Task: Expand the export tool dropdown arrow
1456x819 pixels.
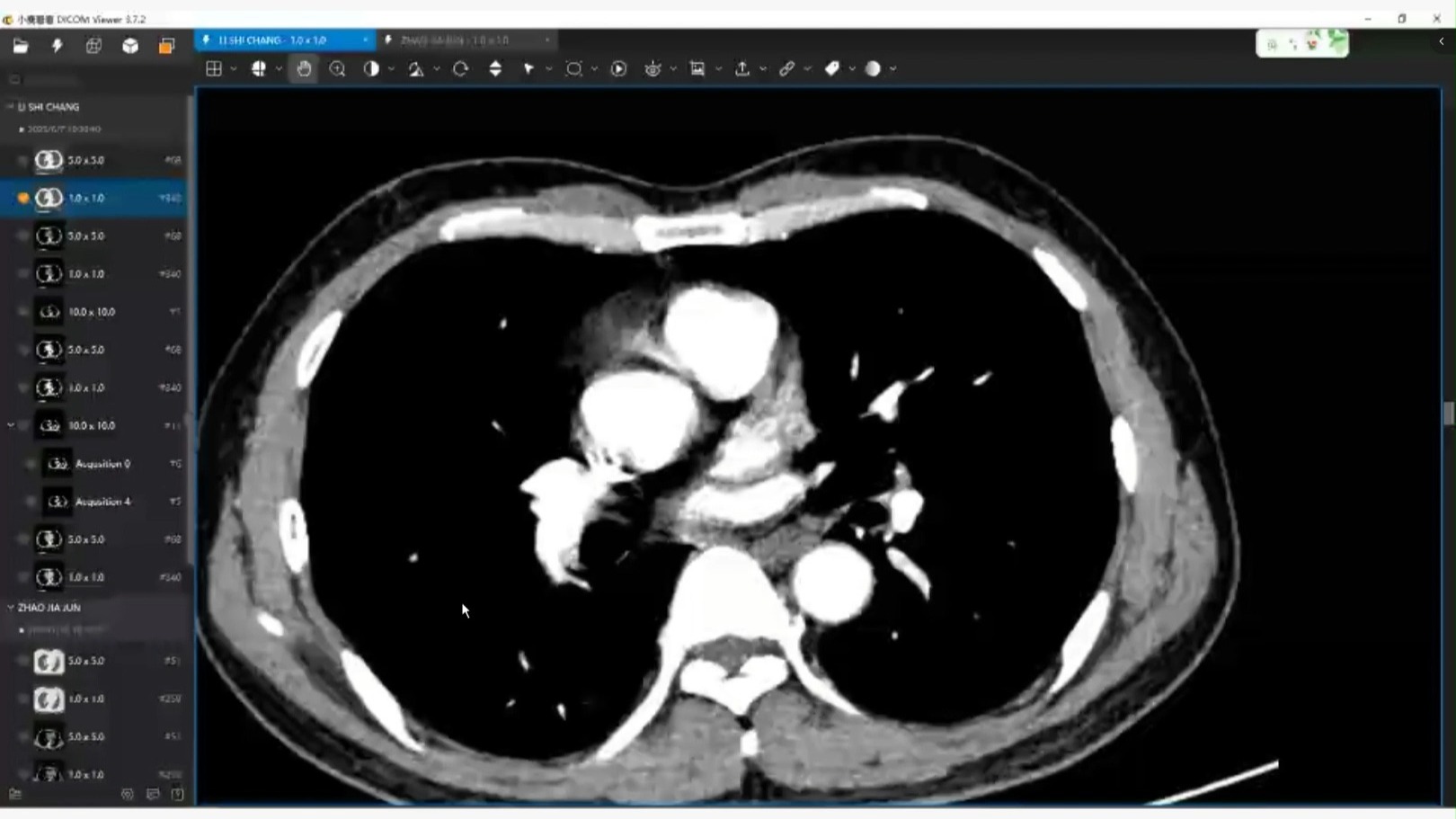Action: pyautogui.click(x=763, y=69)
